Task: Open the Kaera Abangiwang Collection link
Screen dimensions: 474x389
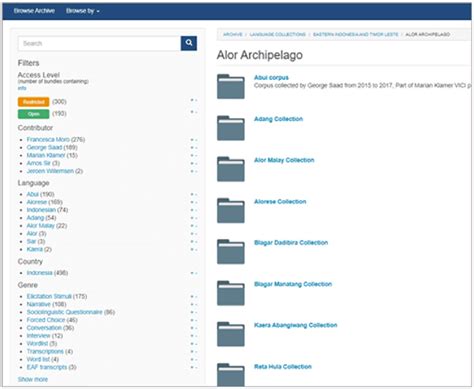Action: 296,325
